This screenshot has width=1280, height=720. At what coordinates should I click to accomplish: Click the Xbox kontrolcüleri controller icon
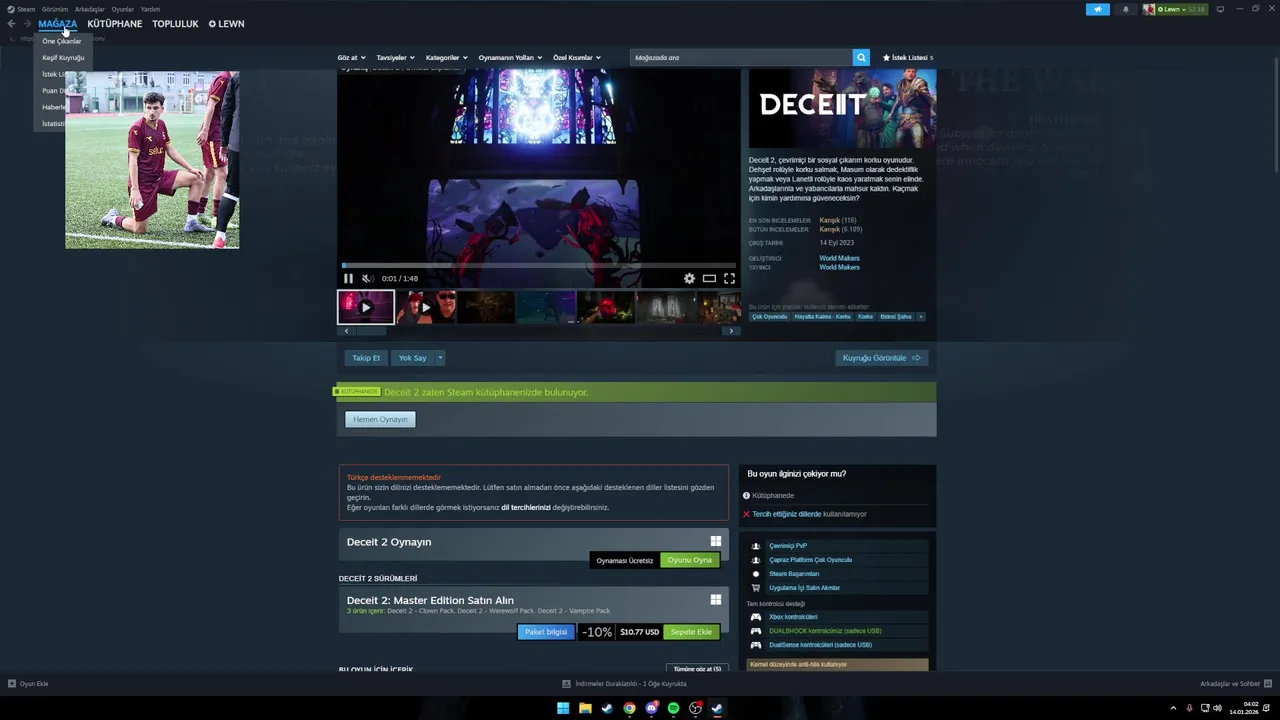pyautogui.click(x=756, y=617)
